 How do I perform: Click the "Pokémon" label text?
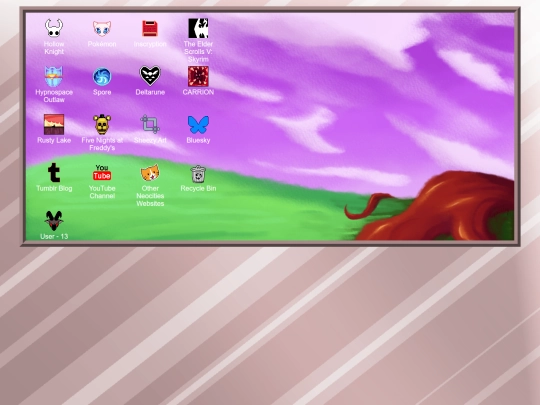102,44
